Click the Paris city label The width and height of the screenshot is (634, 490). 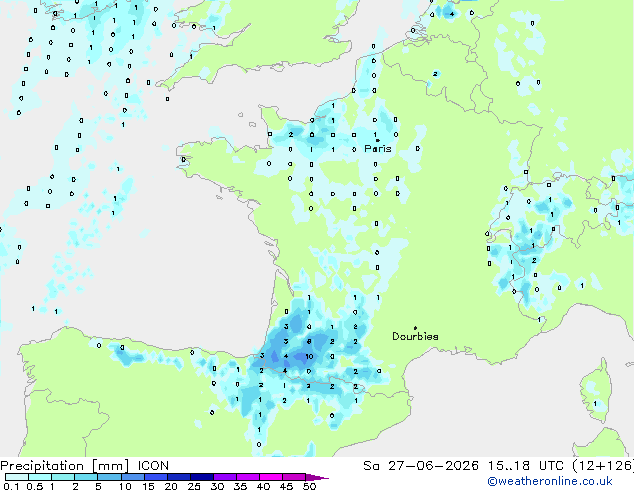coord(378,149)
